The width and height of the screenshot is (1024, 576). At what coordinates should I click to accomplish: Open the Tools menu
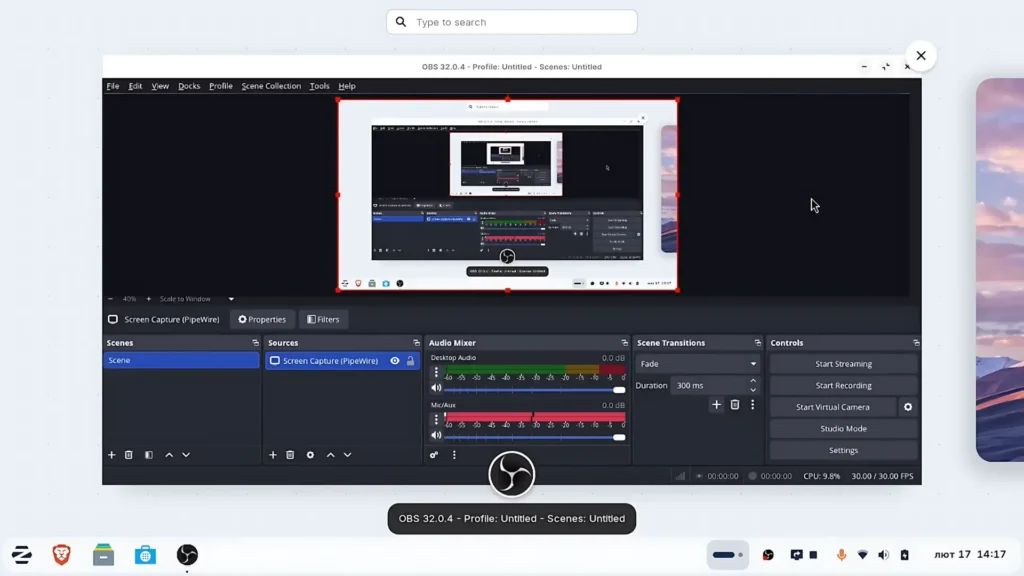click(x=319, y=86)
